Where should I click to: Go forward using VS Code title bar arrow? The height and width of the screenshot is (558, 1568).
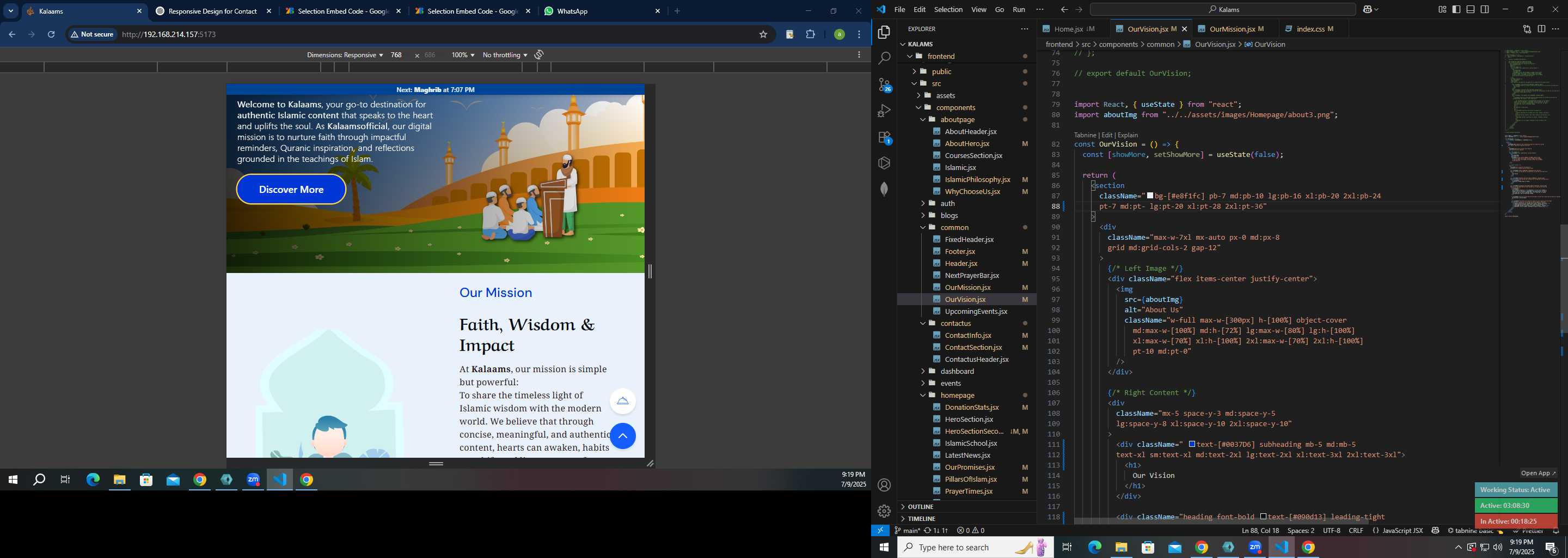1079,10
